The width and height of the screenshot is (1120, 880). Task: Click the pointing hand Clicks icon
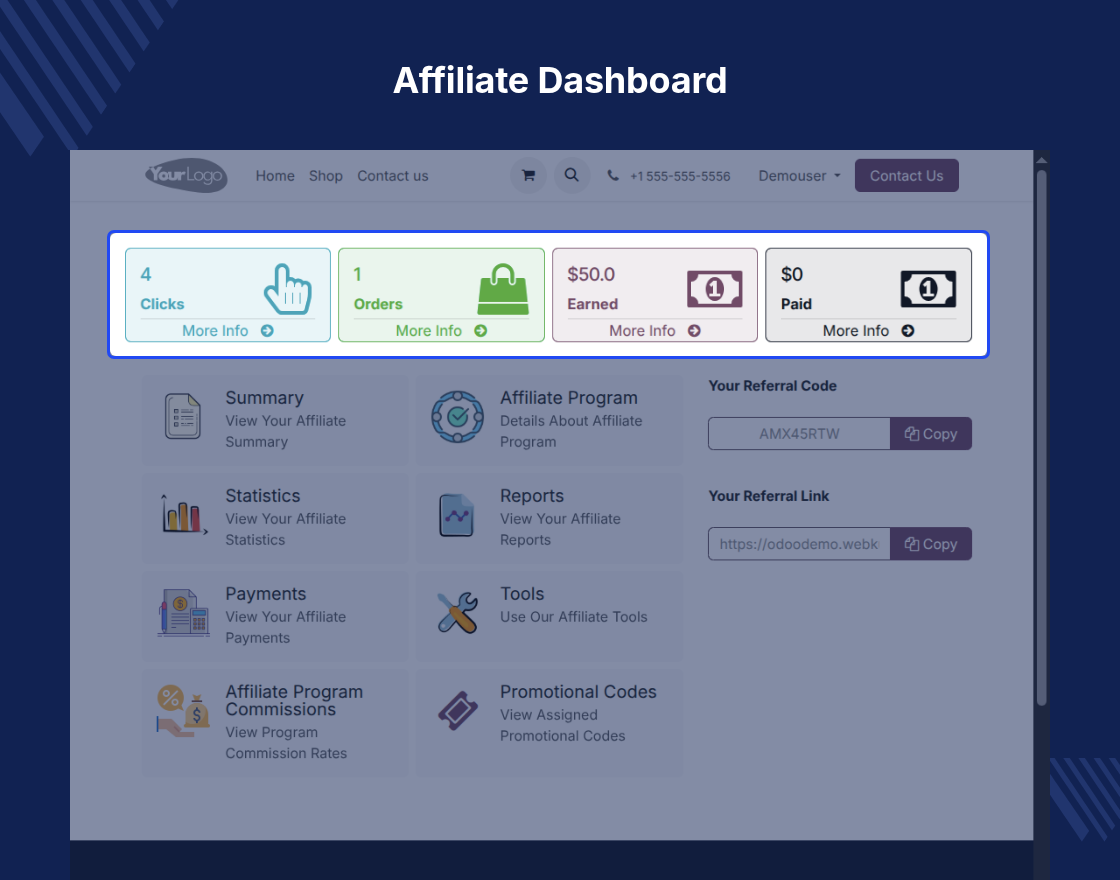click(288, 289)
